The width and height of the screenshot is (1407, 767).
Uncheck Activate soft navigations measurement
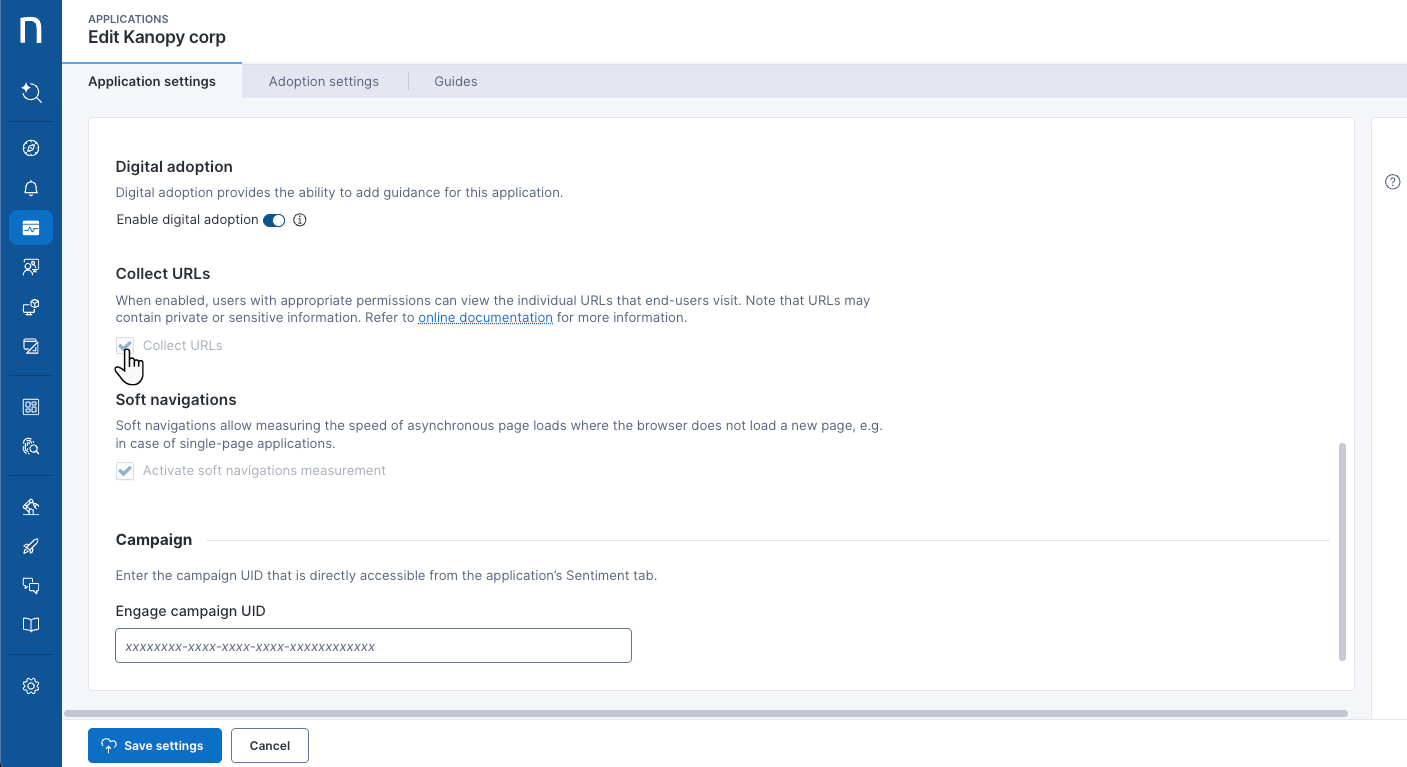124,470
